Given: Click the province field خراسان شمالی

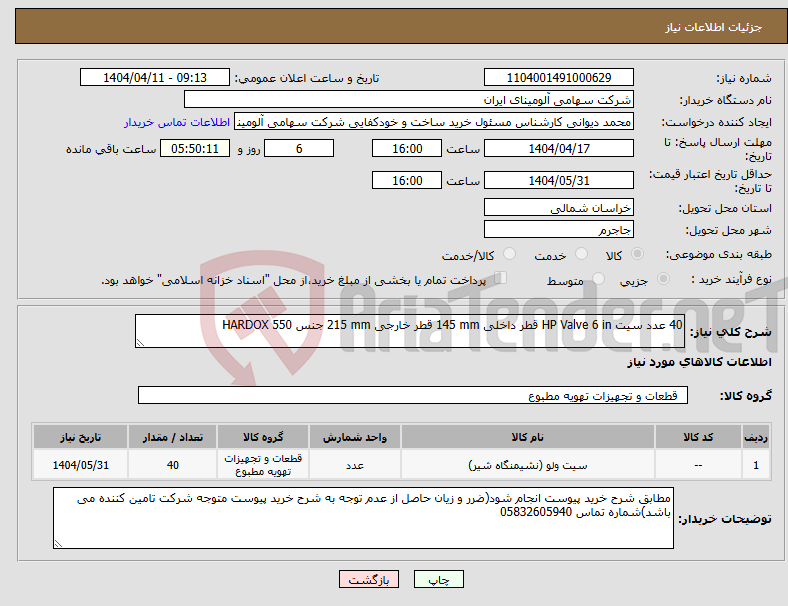Looking at the screenshot, I should click(x=558, y=208).
